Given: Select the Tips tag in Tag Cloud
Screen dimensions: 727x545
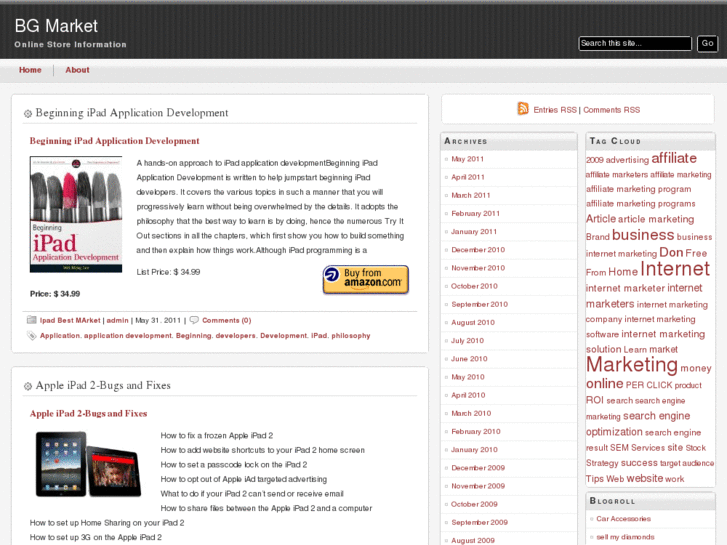Looking at the screenshot, I should [594, 479].
